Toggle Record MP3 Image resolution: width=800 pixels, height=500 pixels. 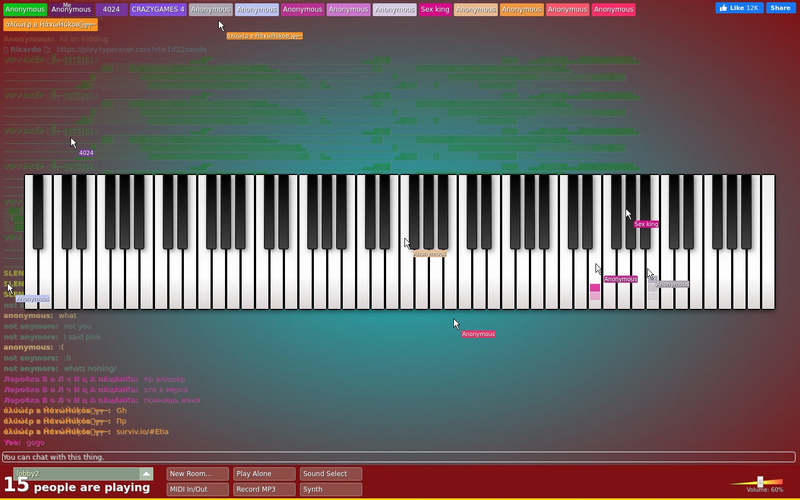[264, 489]
